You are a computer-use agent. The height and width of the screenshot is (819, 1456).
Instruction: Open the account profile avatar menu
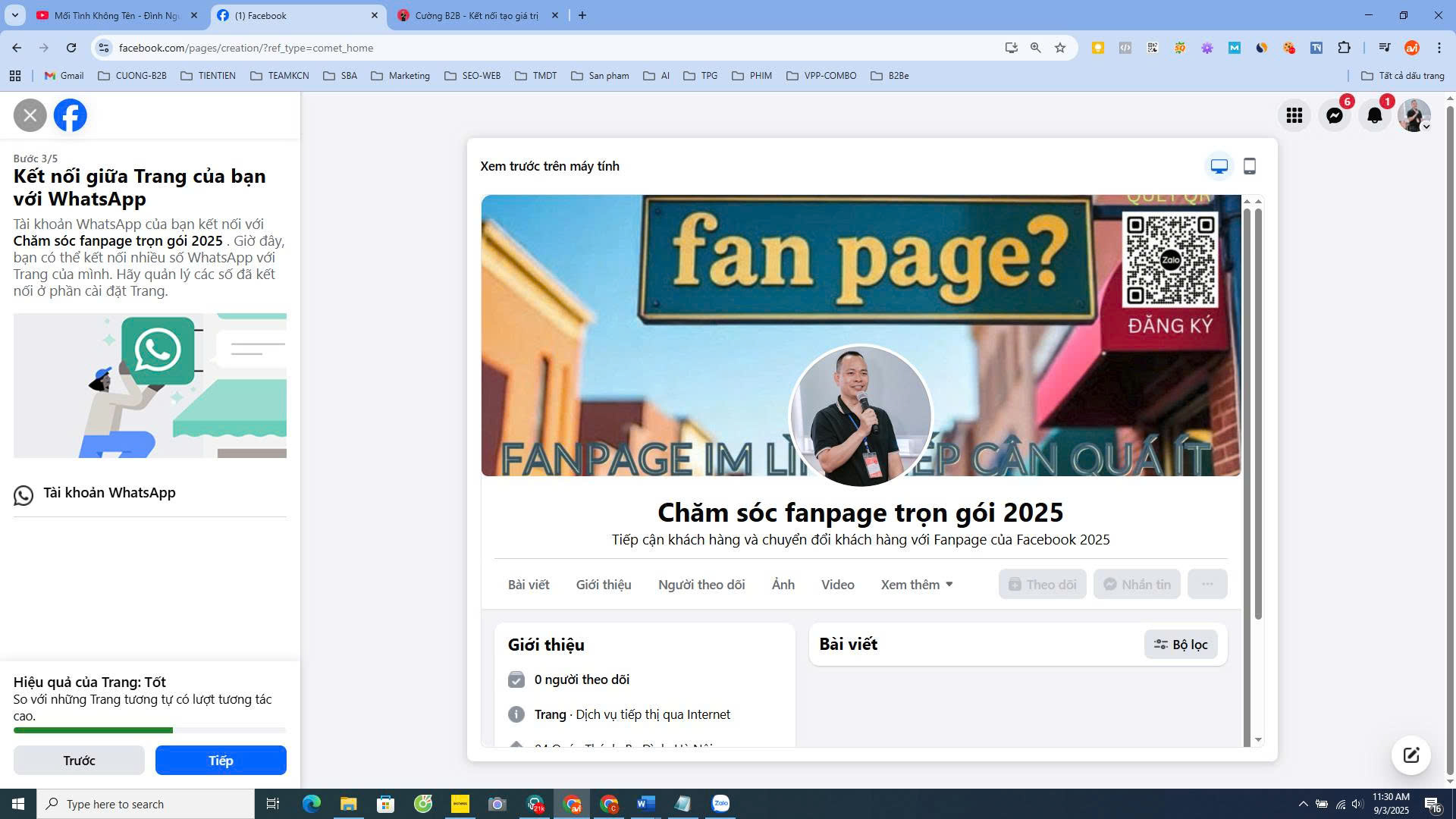pyautogui.click(x=1414, y=115)
